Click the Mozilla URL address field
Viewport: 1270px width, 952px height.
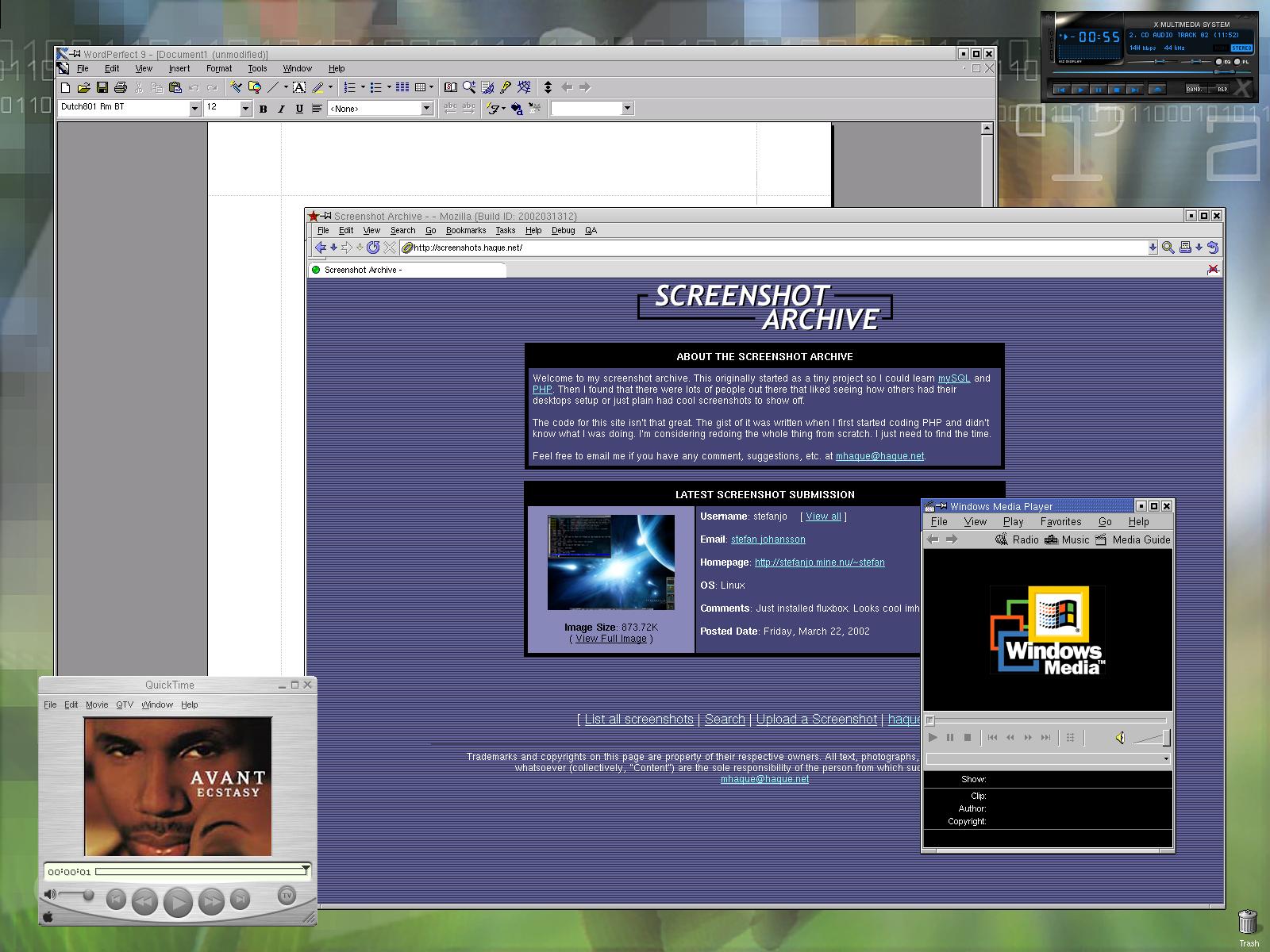click(x=774, y=248)
